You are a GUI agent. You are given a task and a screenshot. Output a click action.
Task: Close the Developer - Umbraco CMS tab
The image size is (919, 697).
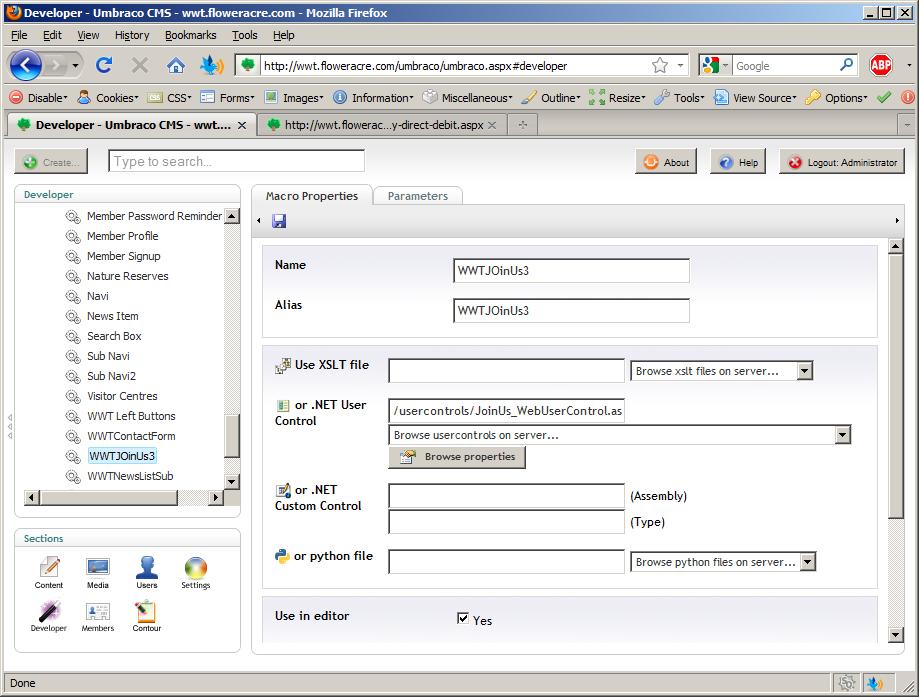click(x=241, y=125)
